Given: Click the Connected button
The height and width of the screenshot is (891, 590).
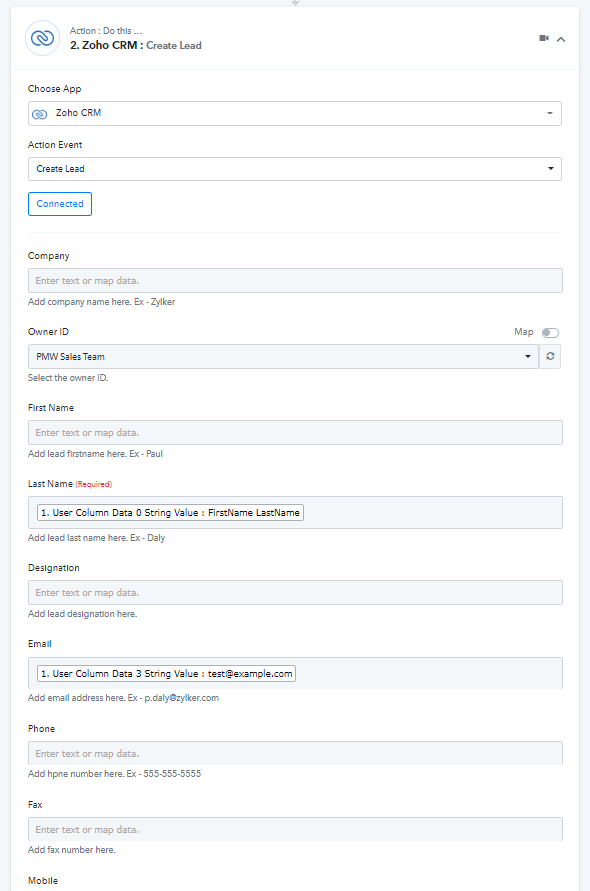Looking at the screenshot, I should [60, 204].
